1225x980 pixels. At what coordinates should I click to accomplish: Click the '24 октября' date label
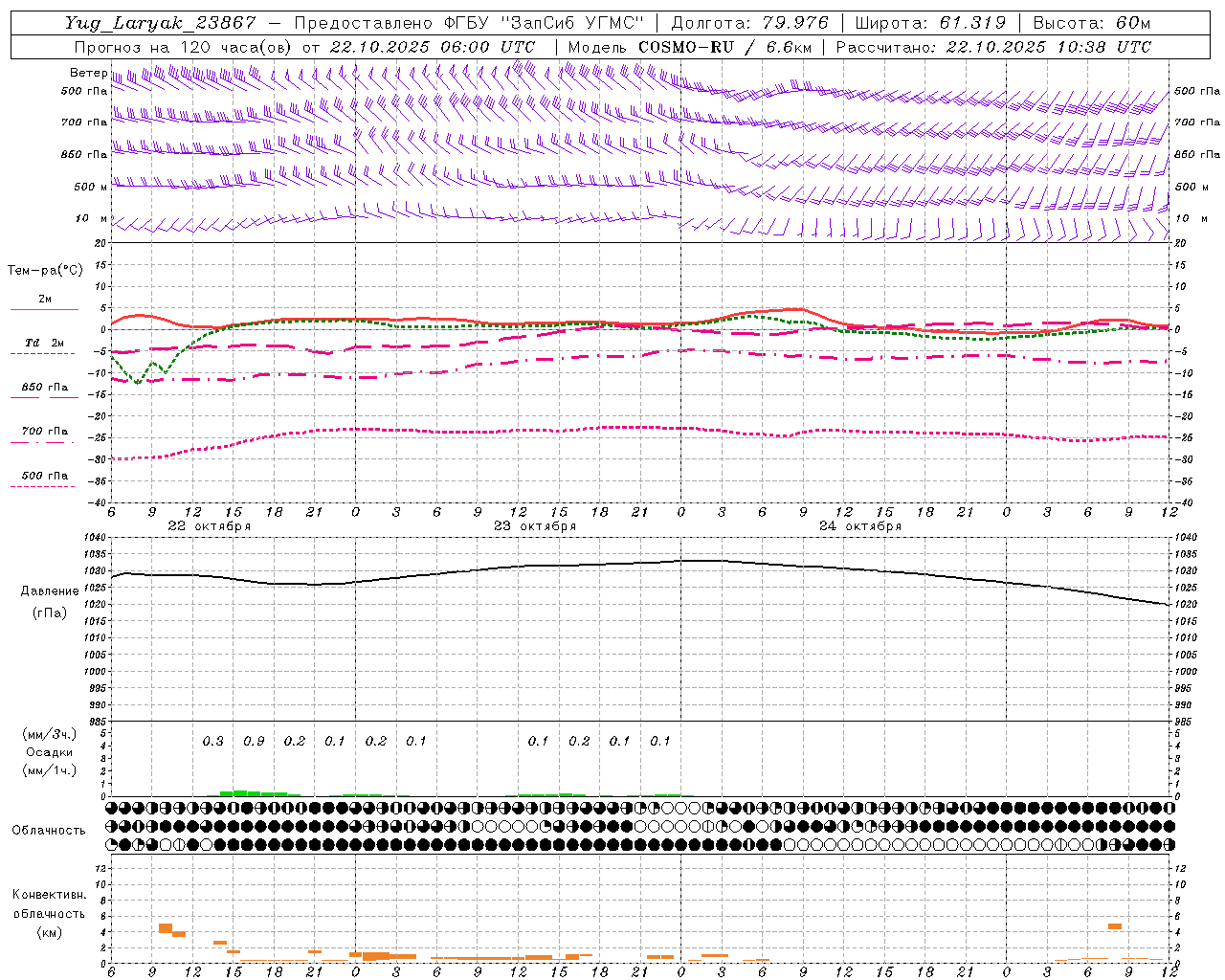[x=860, y=526]
